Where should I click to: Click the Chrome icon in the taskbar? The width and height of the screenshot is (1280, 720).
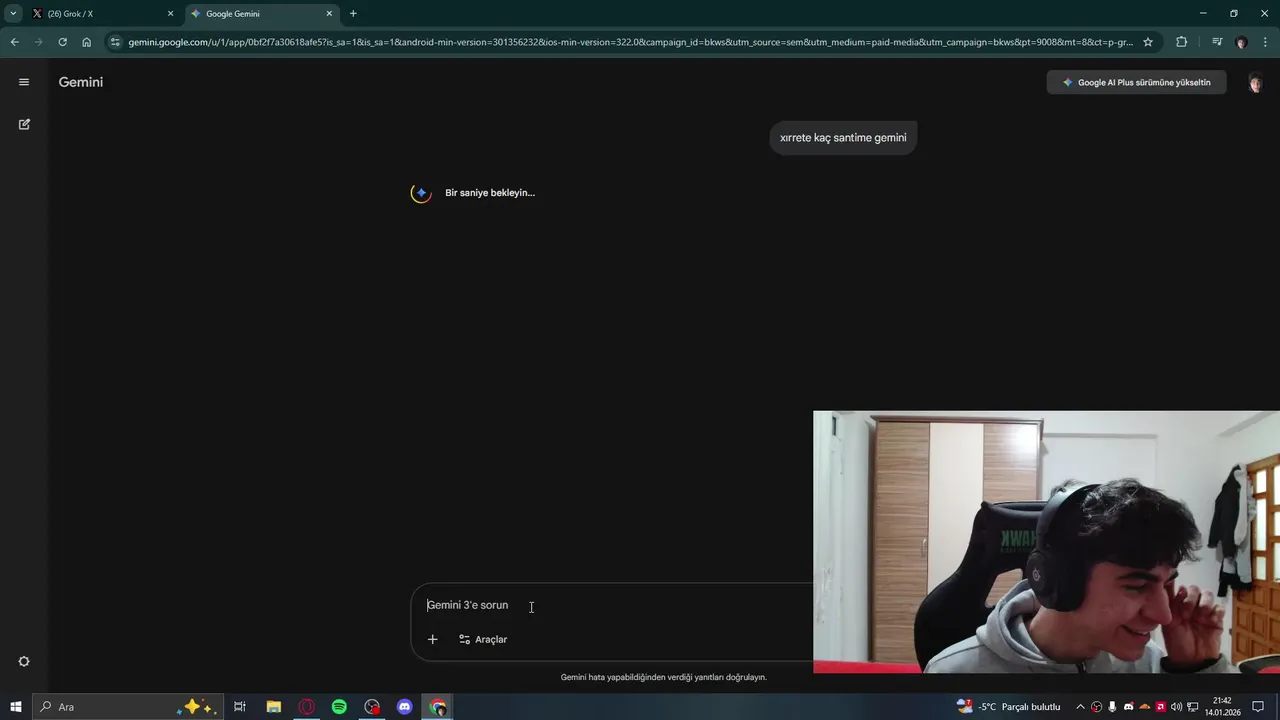438,707
